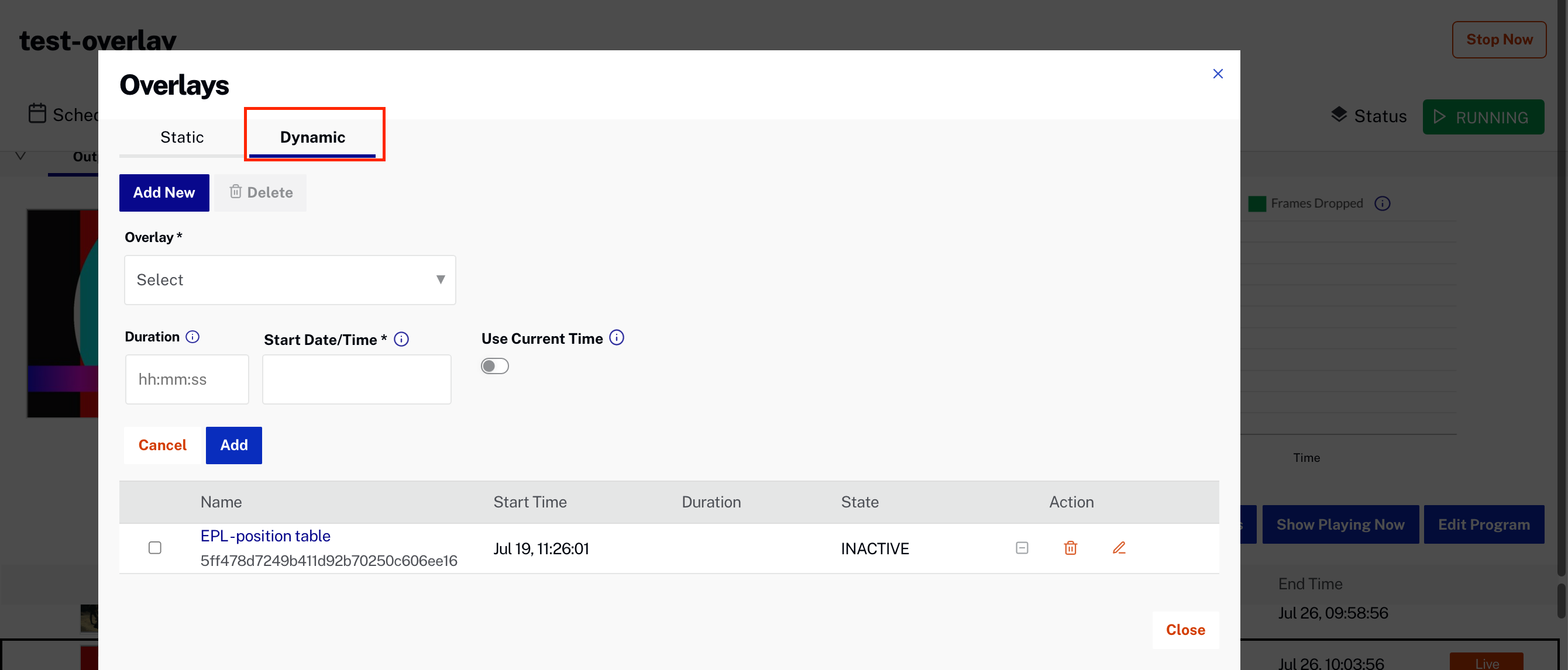The height and width of the screenshot is (670, 1568).
Task: Switch to the Dynamic tab
Action: (x=312, y=136)
